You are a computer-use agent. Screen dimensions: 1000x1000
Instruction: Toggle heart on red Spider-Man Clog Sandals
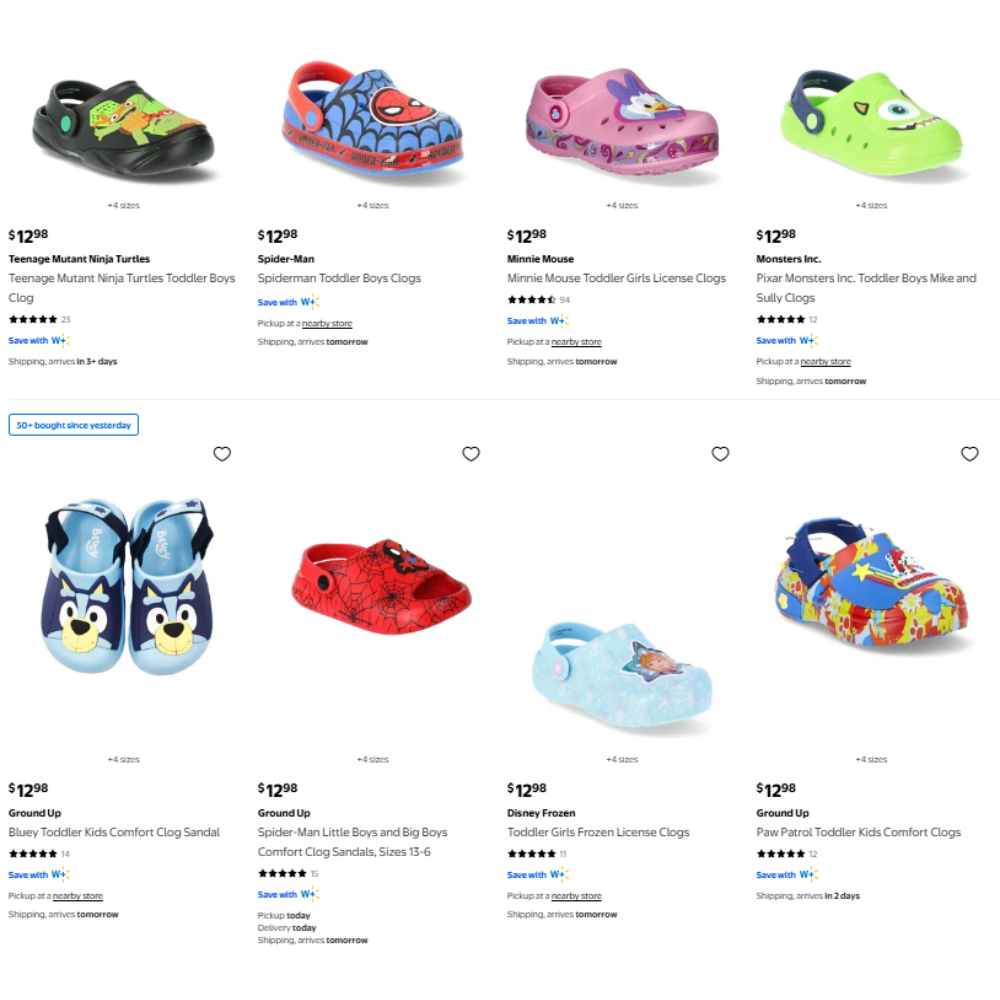[471, 454]
